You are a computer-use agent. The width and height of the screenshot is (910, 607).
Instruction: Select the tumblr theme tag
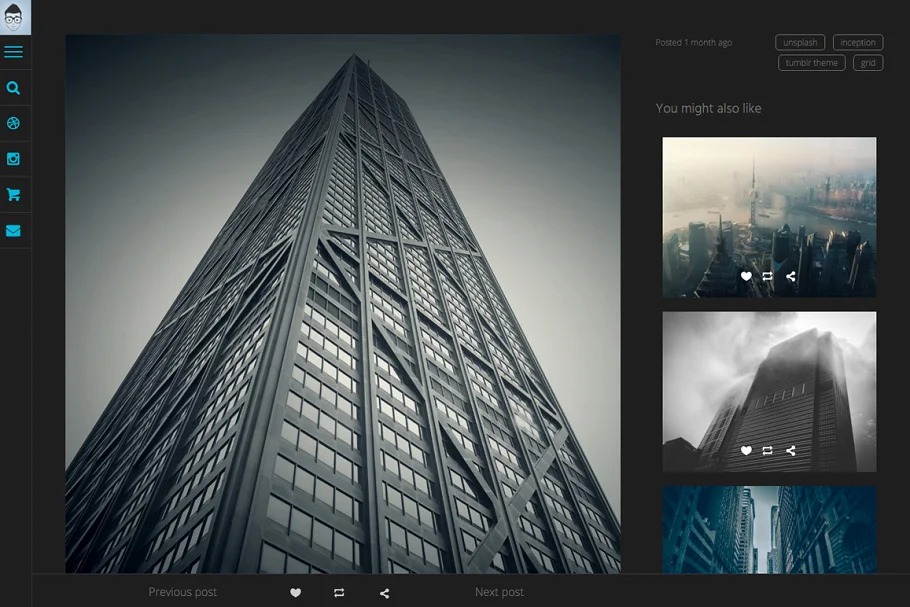[x=811, y=63]
